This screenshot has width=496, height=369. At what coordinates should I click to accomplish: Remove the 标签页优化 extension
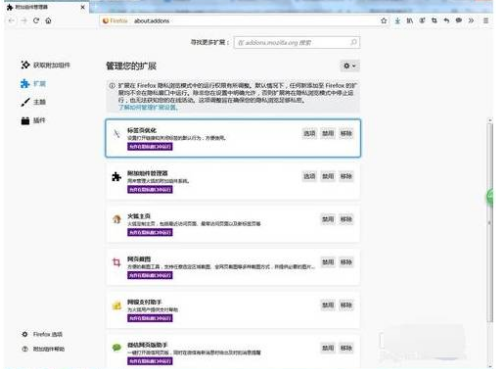[346, 133]
